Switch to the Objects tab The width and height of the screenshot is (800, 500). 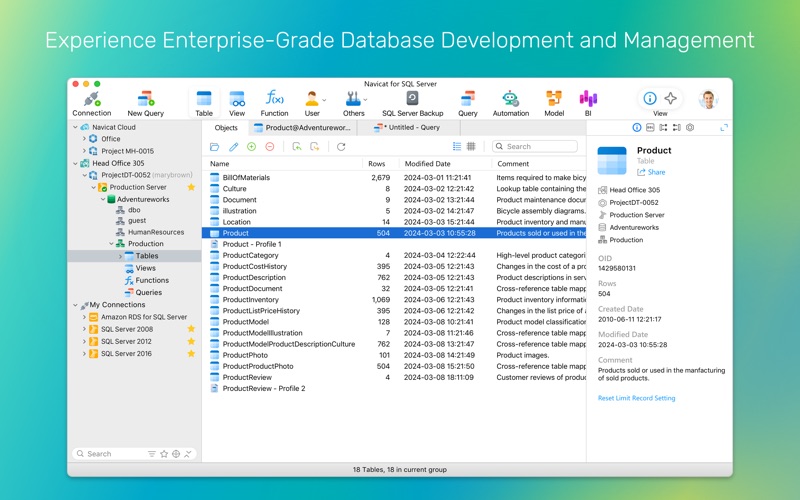(x=226, y=128)
